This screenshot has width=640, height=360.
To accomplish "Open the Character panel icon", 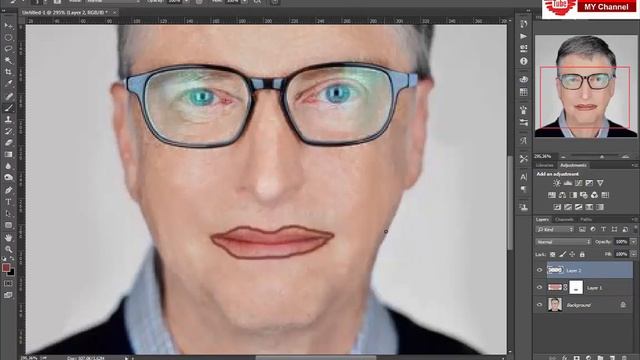I will click(524, 177).
